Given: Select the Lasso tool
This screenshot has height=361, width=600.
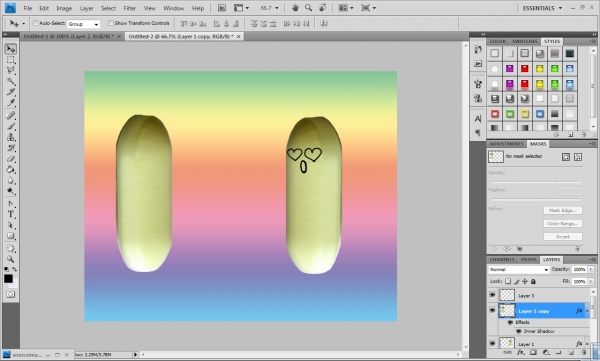Looking at the screenshot, I should (11, 70).
